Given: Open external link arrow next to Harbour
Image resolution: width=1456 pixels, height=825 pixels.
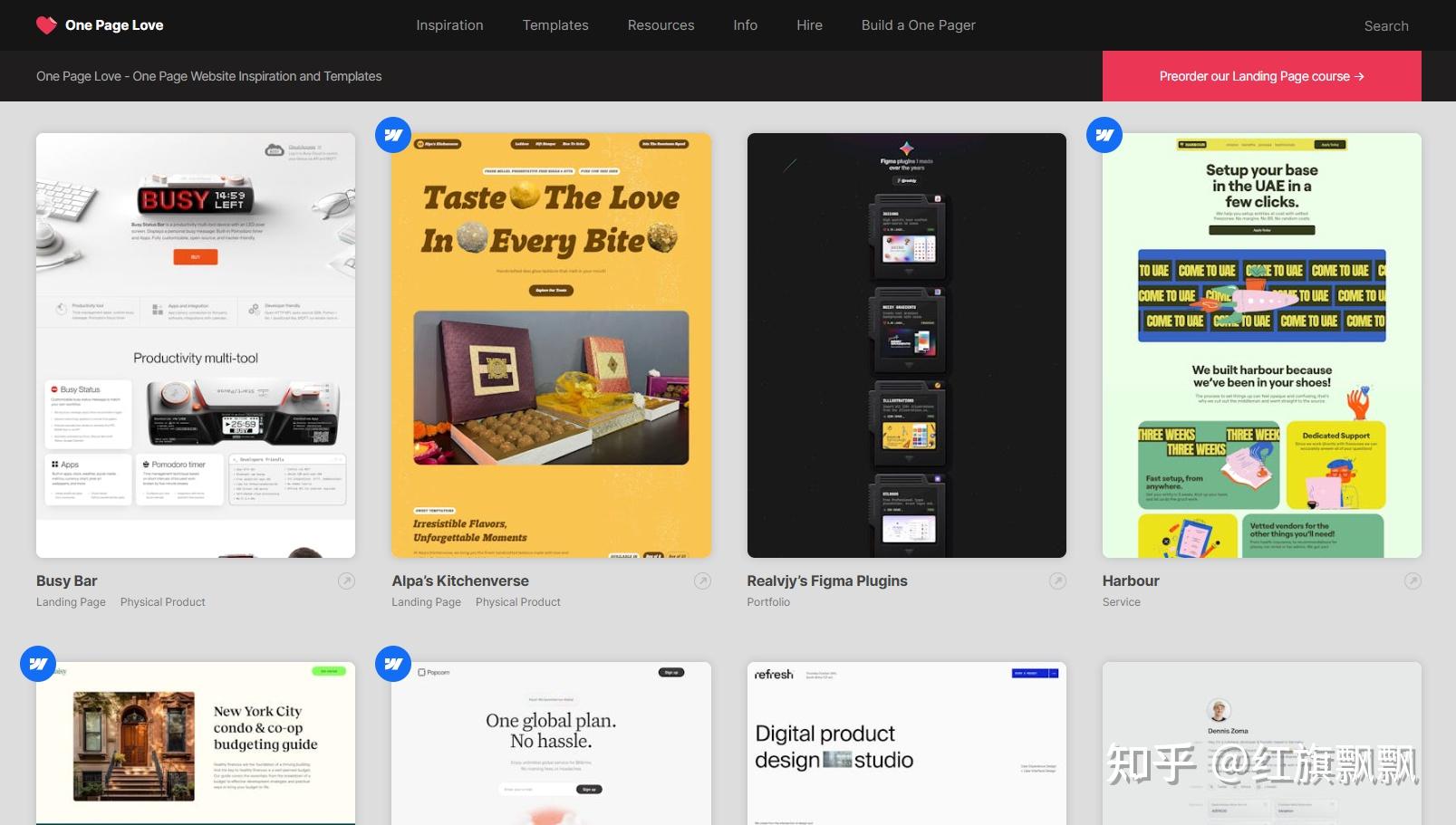Looking at the screenshot, I should coord(1413,581).
